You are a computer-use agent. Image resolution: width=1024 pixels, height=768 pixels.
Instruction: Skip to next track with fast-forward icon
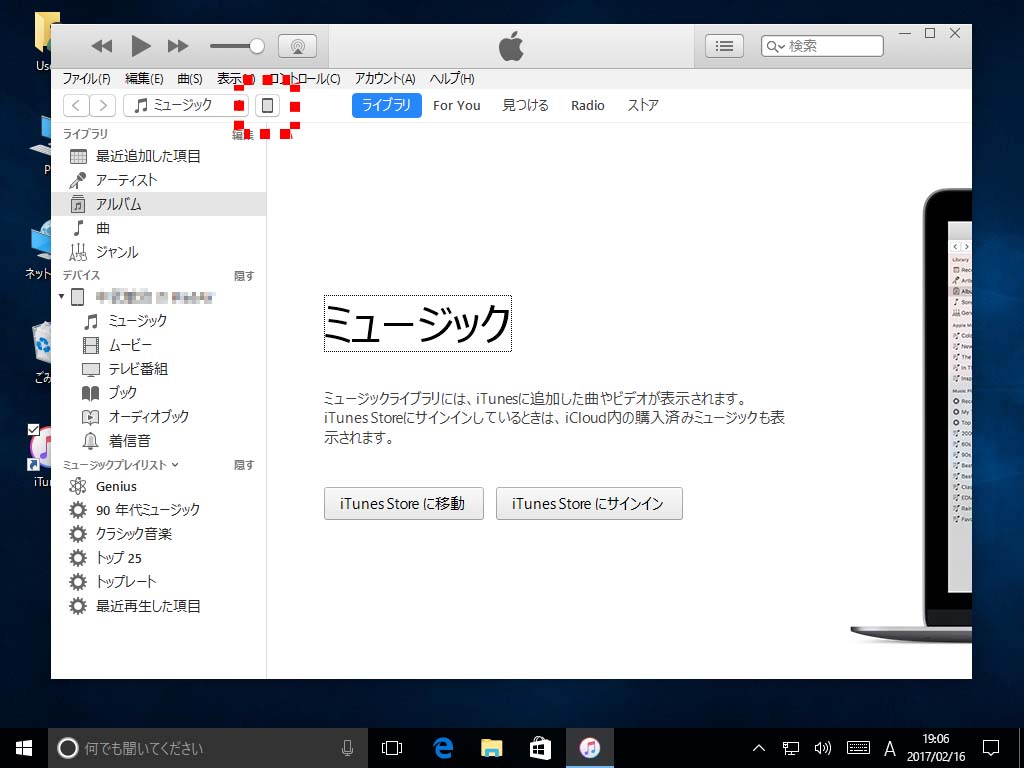(178, 46)
